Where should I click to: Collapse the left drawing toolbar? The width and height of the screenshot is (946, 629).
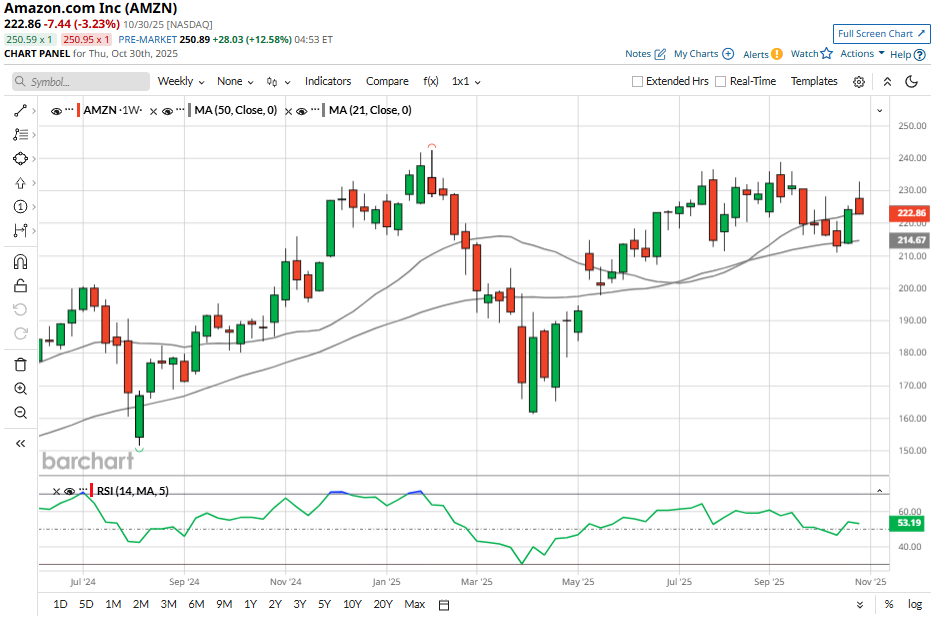tap(20, 443)
